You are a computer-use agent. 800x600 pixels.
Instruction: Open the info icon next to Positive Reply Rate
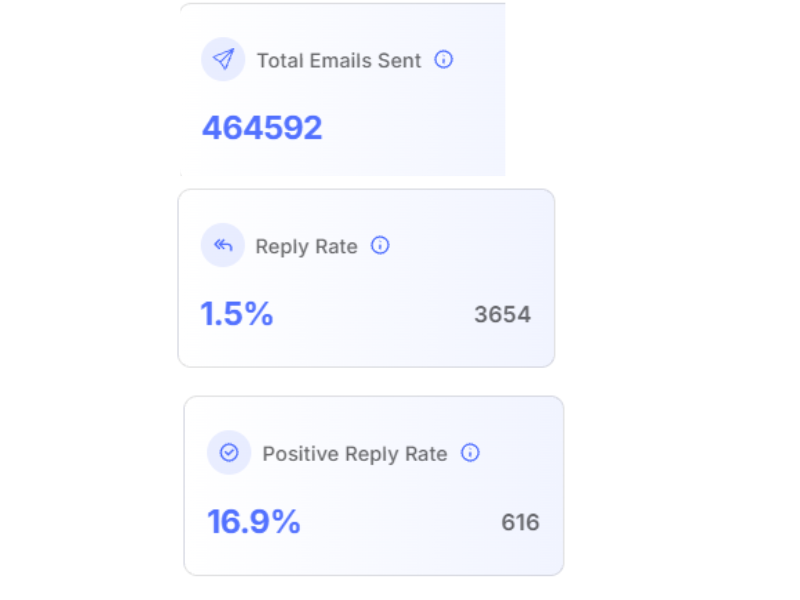[469, 453]
